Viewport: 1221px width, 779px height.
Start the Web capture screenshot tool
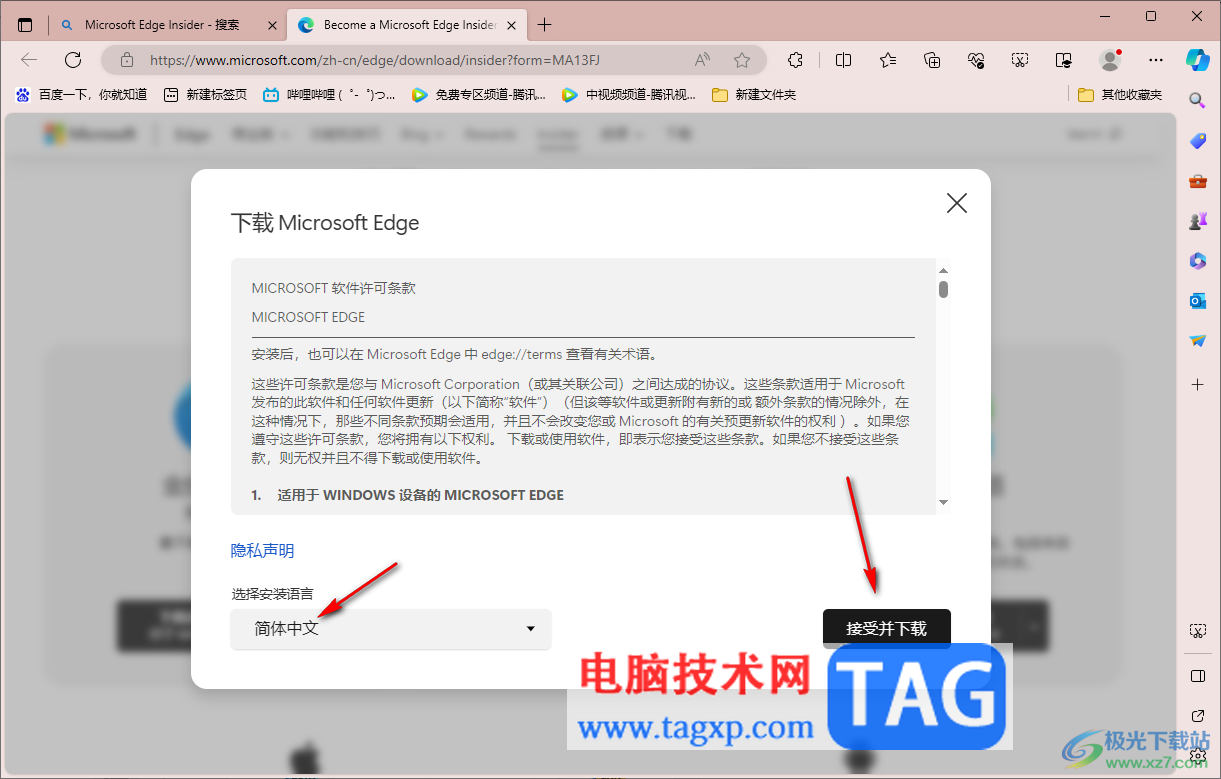coord(1020,60)
